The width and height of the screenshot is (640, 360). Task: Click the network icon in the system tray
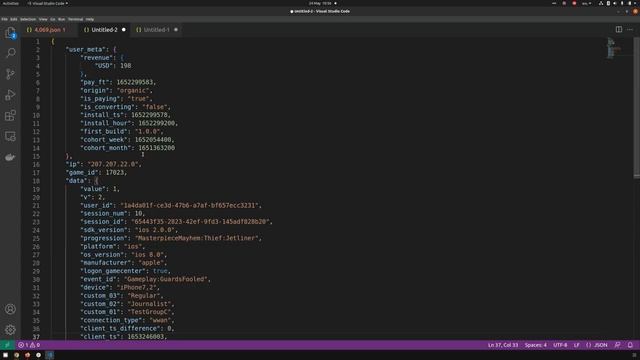601,3
